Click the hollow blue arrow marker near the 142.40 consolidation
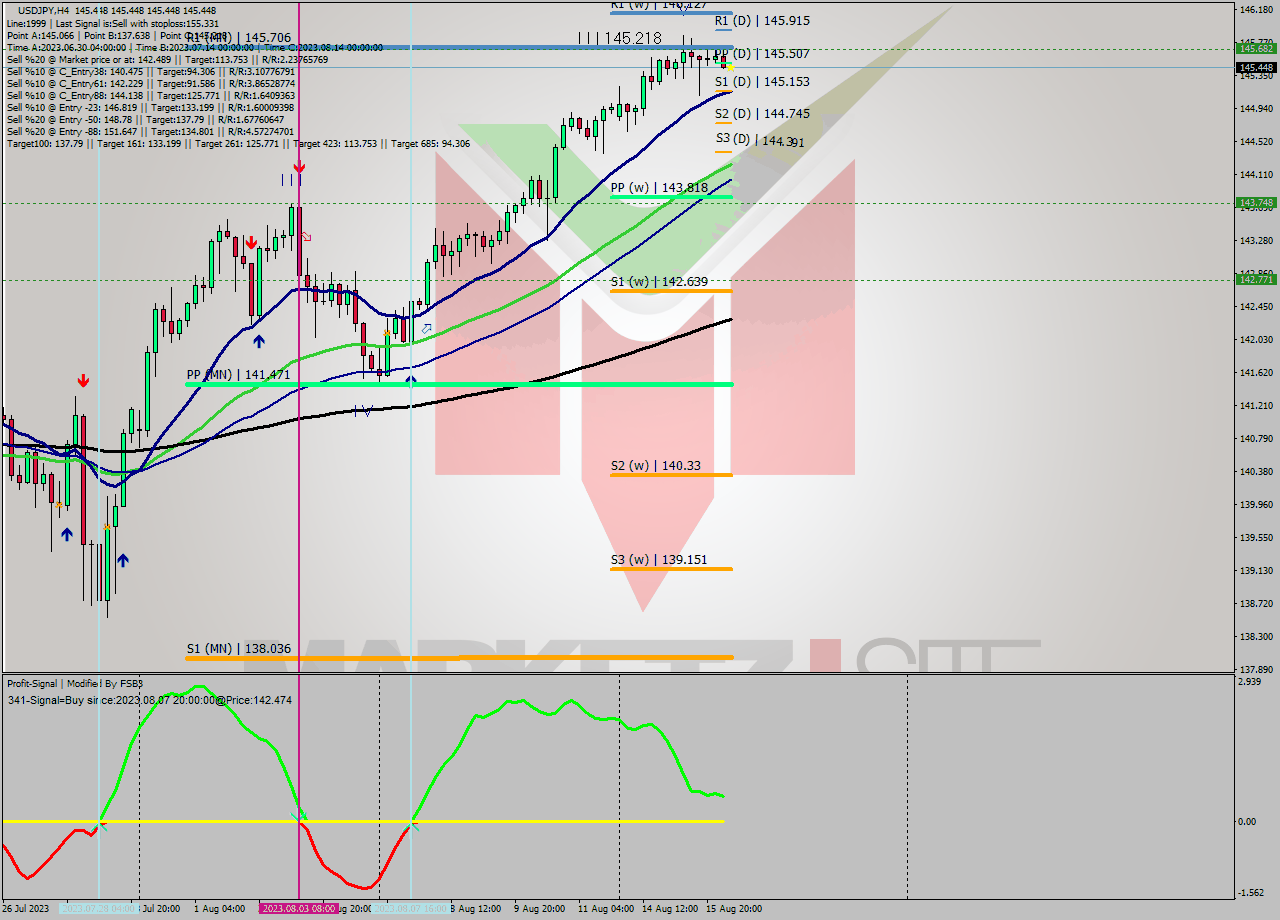 pyautogui.click(x=428, y=329)
